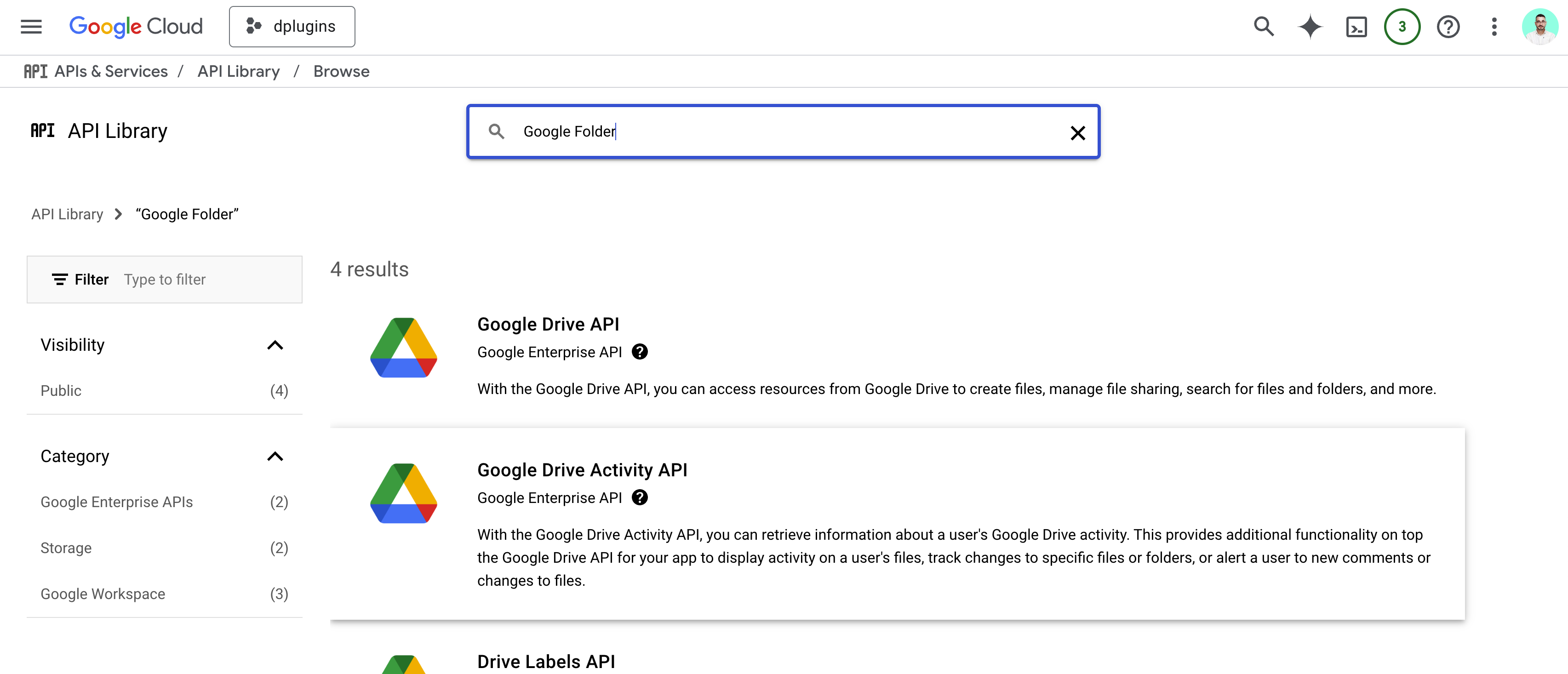The width and height of the screenshot is (1568, 674).
Task: Open the user account avatar
Action: click(x=1539, y=27)
